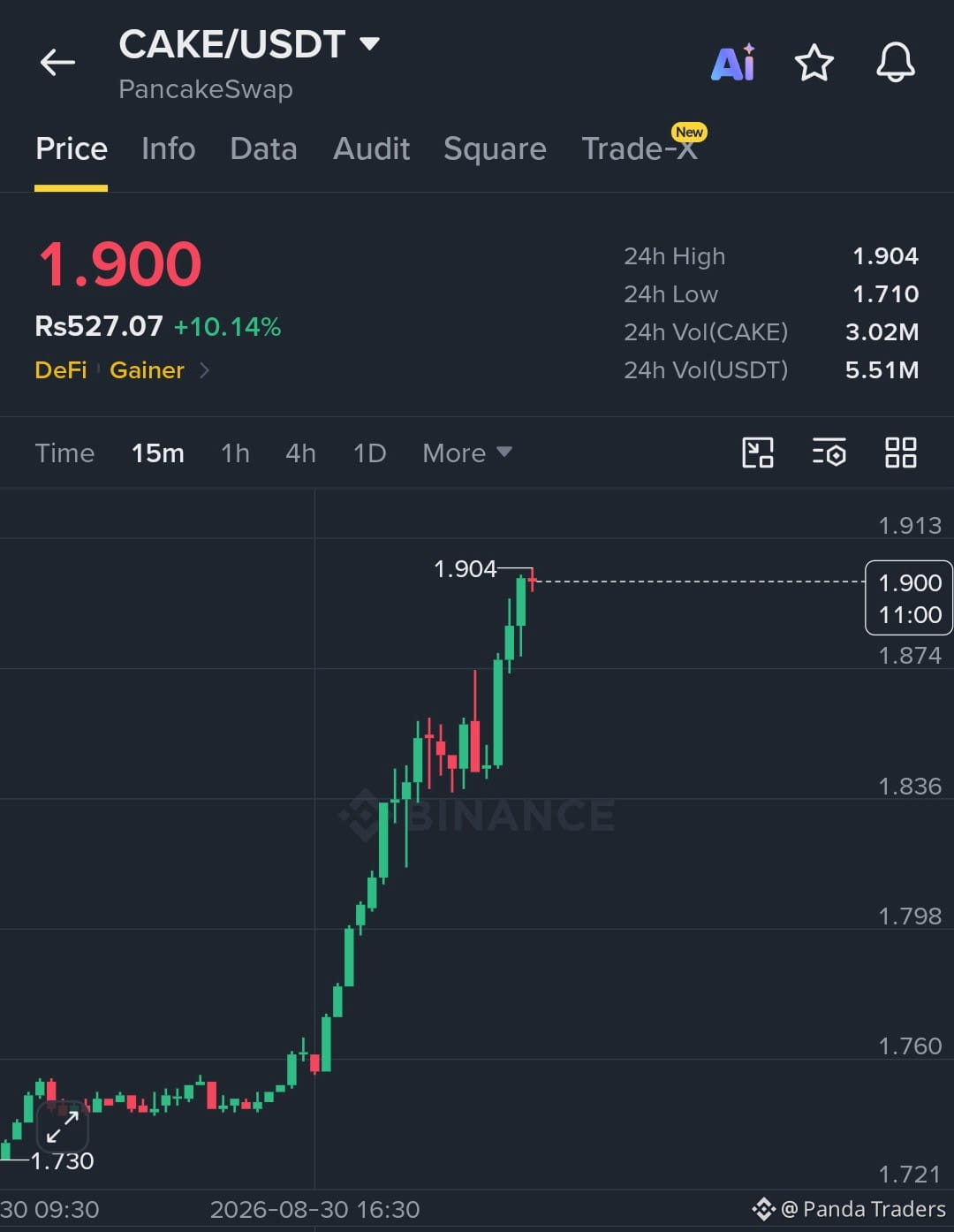The width and height of the screenshot is (954, 1232).
Task: Expand chart to fullscreen with arrows icon
Action: point(63,1127)
